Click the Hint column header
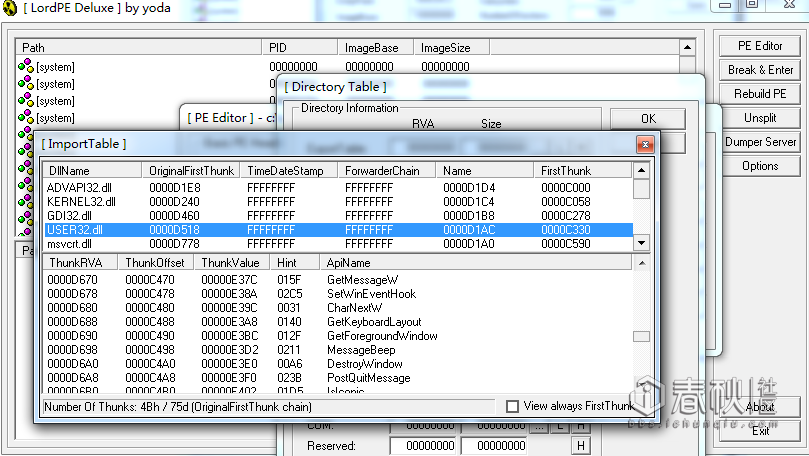Viewport: 809px width, 456px height. (295, 263)
